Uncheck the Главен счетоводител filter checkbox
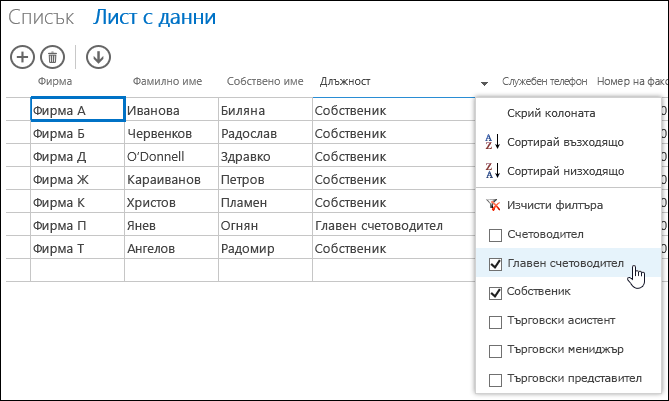This screenshot has width=669, height=401. (x=495, y=264)
